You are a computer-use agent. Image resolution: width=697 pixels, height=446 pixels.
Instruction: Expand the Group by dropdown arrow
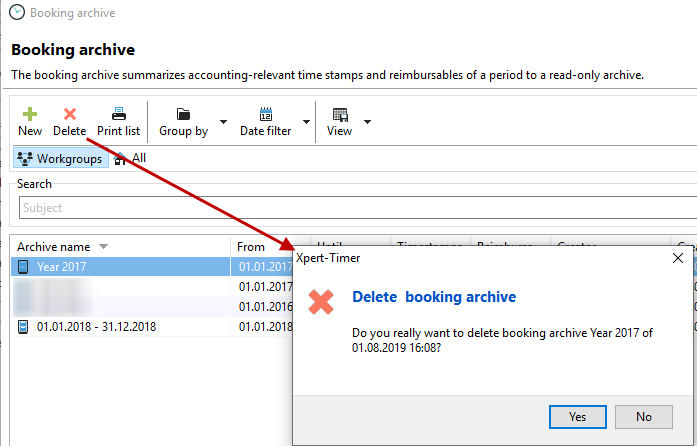(x=223, y=122)
